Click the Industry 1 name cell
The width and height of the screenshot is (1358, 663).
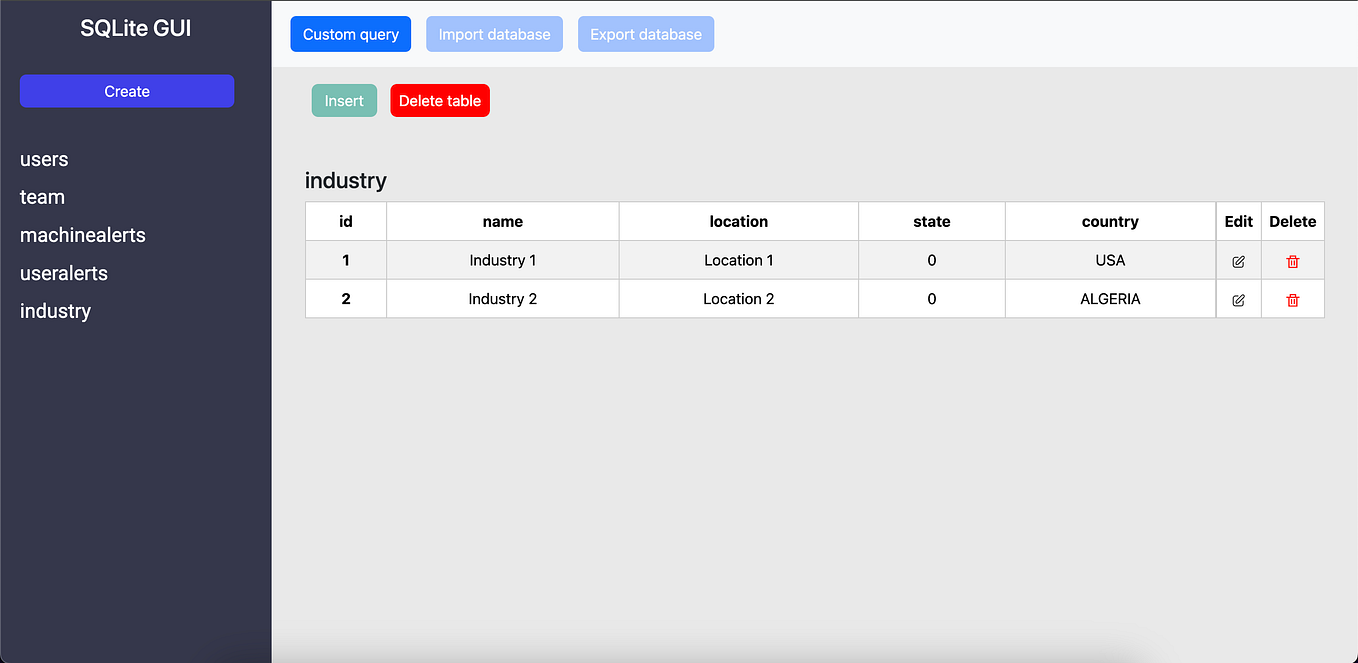[x=502, y=260]
